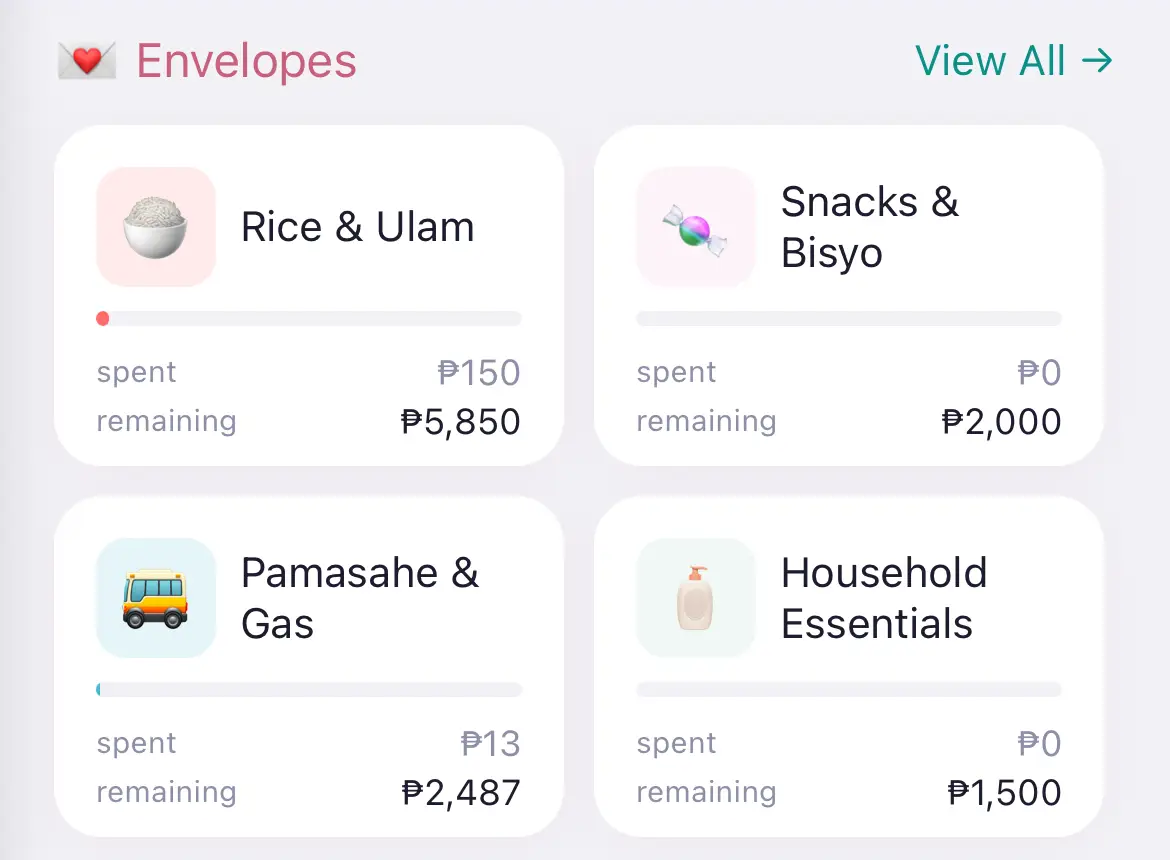Click the Pamasahe & Gas progress bar
The width and height of the screenshot is (1170, 860).
tap(309, 690)
